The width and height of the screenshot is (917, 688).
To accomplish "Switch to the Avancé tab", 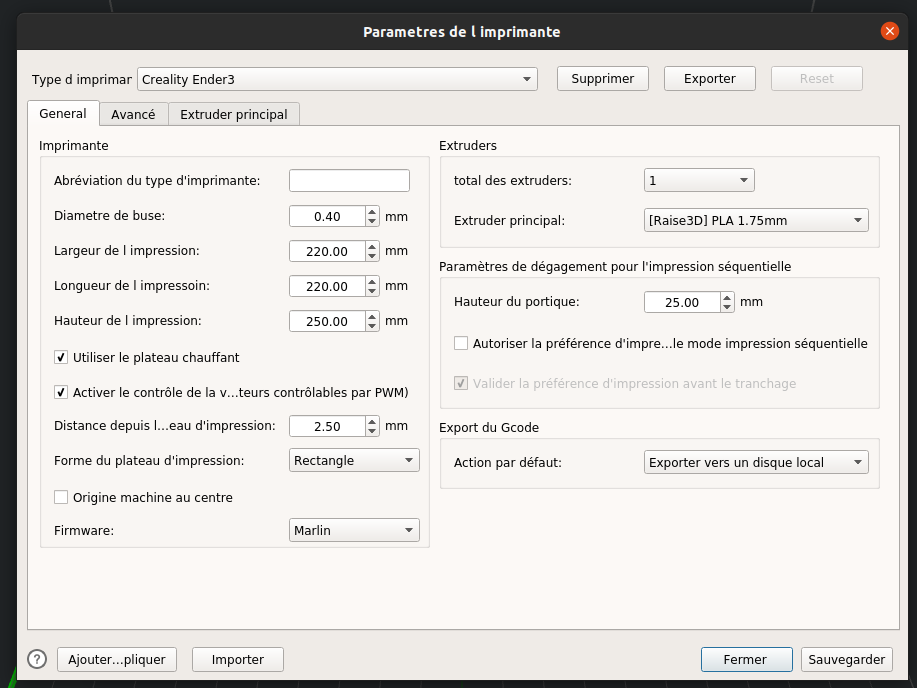I will click(133, 114).
